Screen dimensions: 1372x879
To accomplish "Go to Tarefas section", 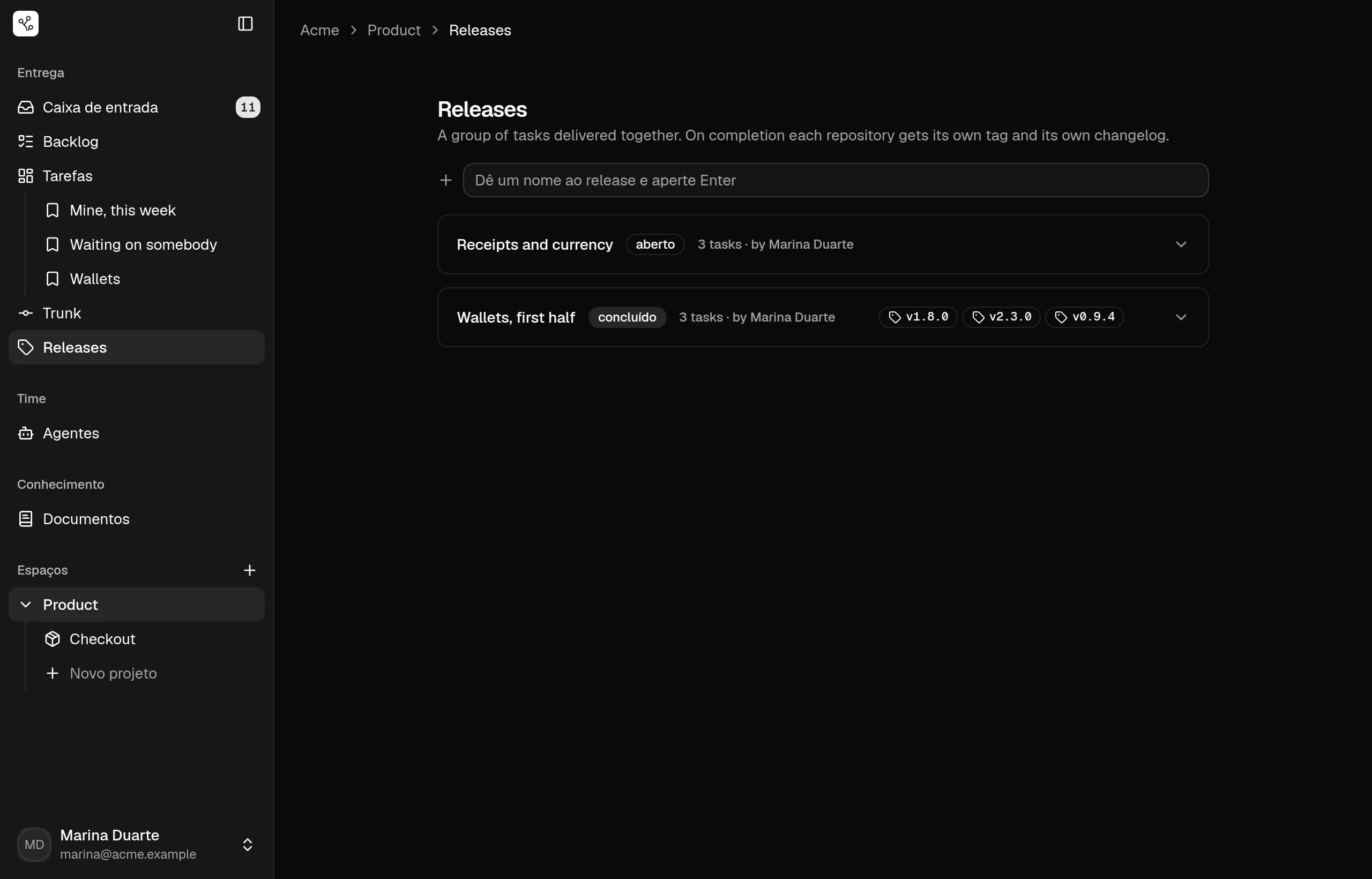I will point(137,176).
